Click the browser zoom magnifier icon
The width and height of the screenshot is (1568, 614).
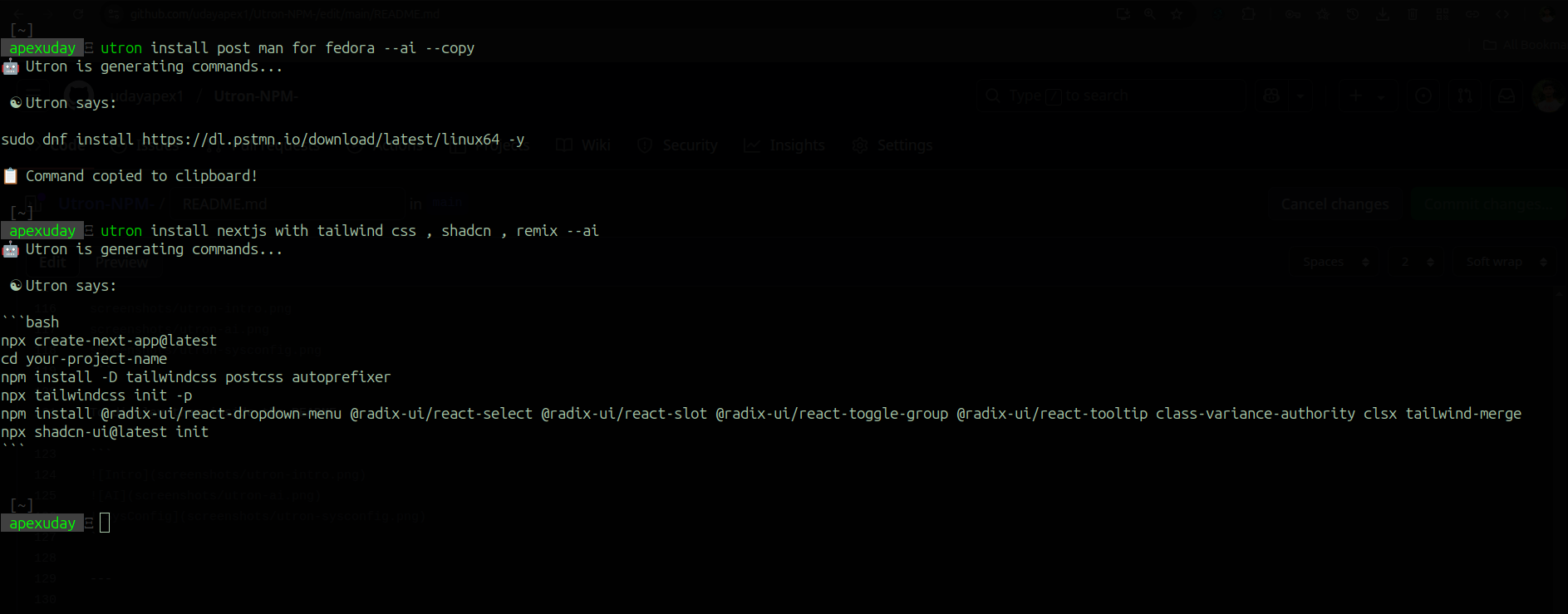pyautogui.click(x=1150, y=14)
